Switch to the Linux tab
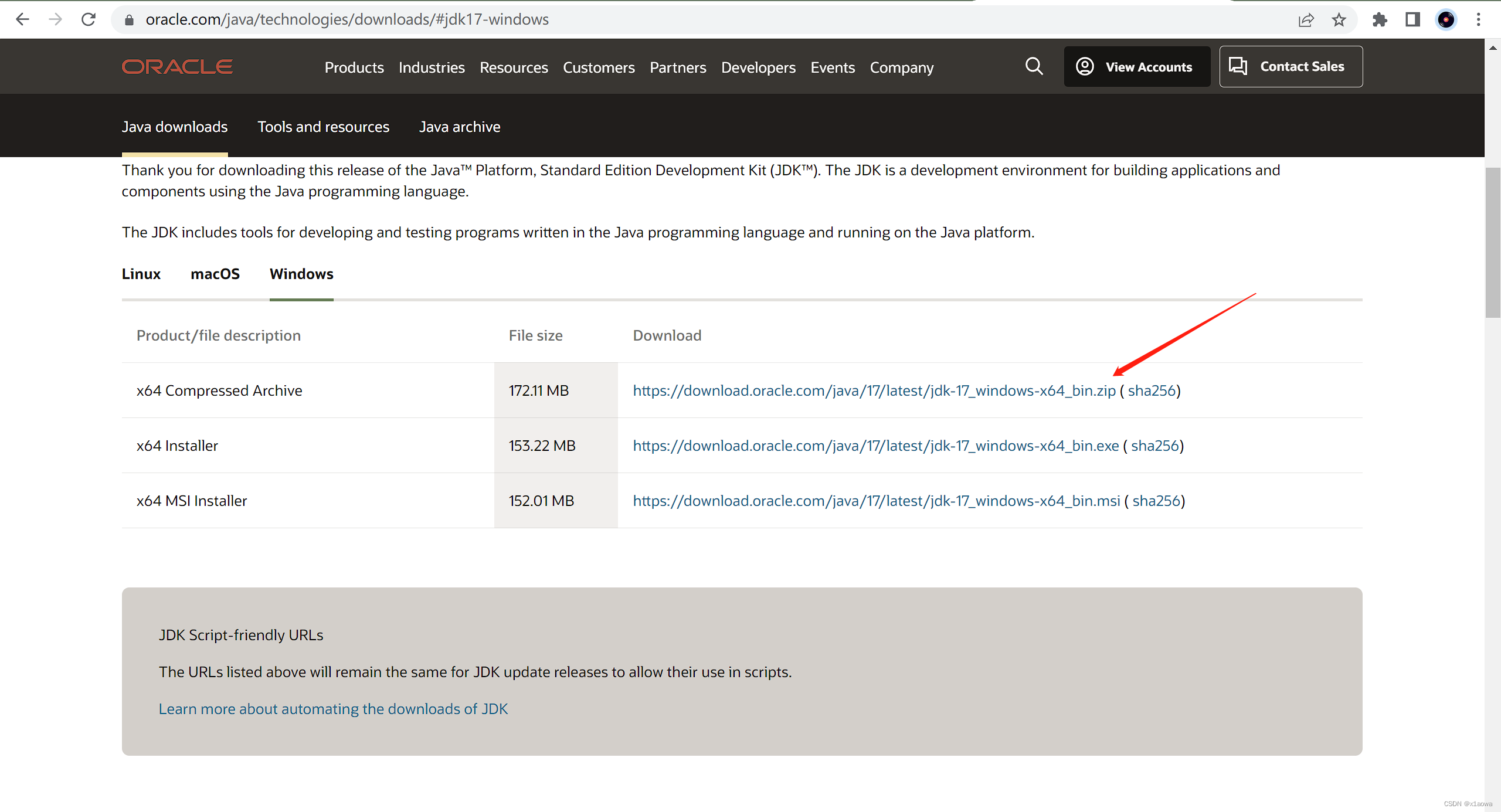 coord(141,274)
